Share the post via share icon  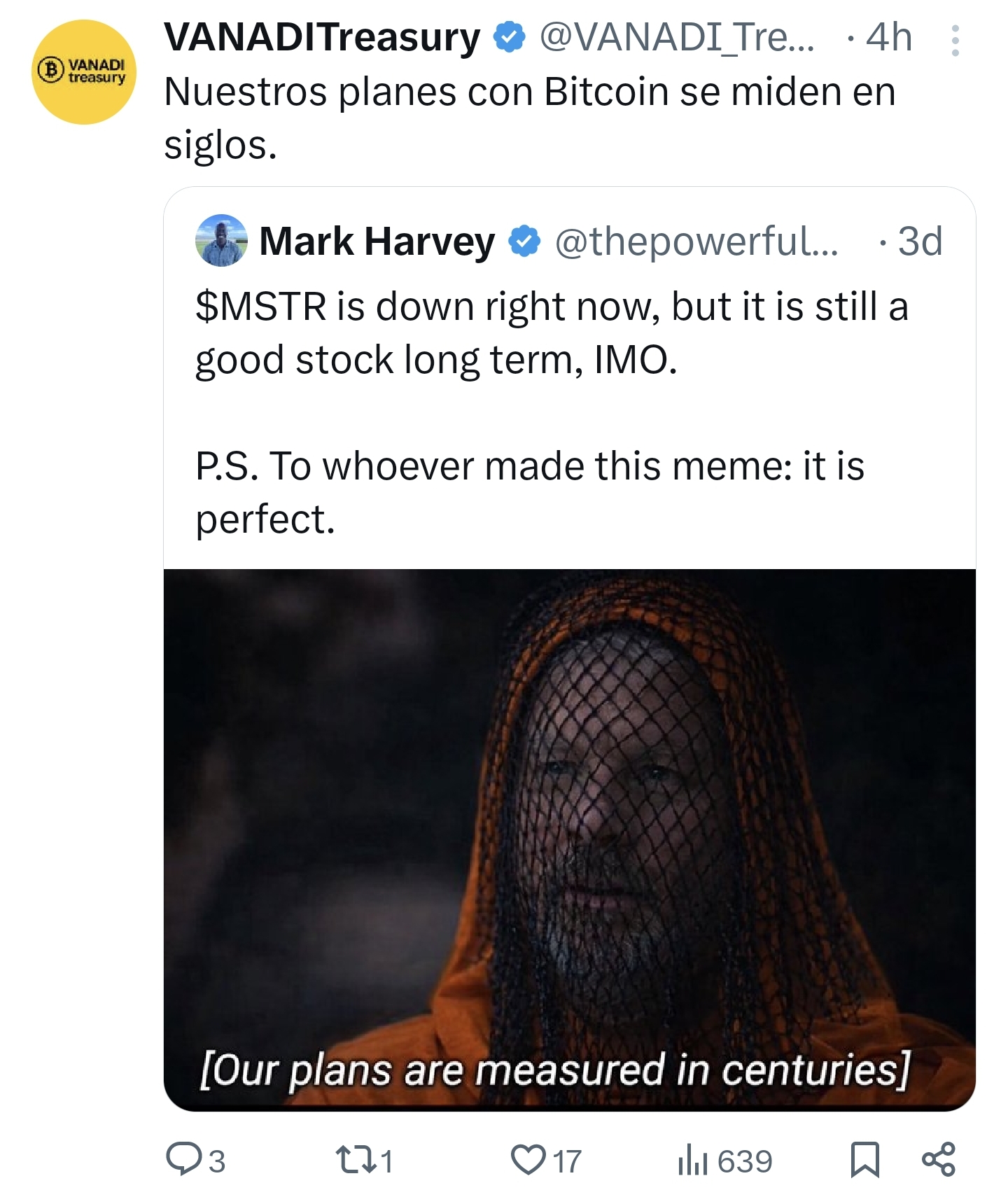(938, 1159)
